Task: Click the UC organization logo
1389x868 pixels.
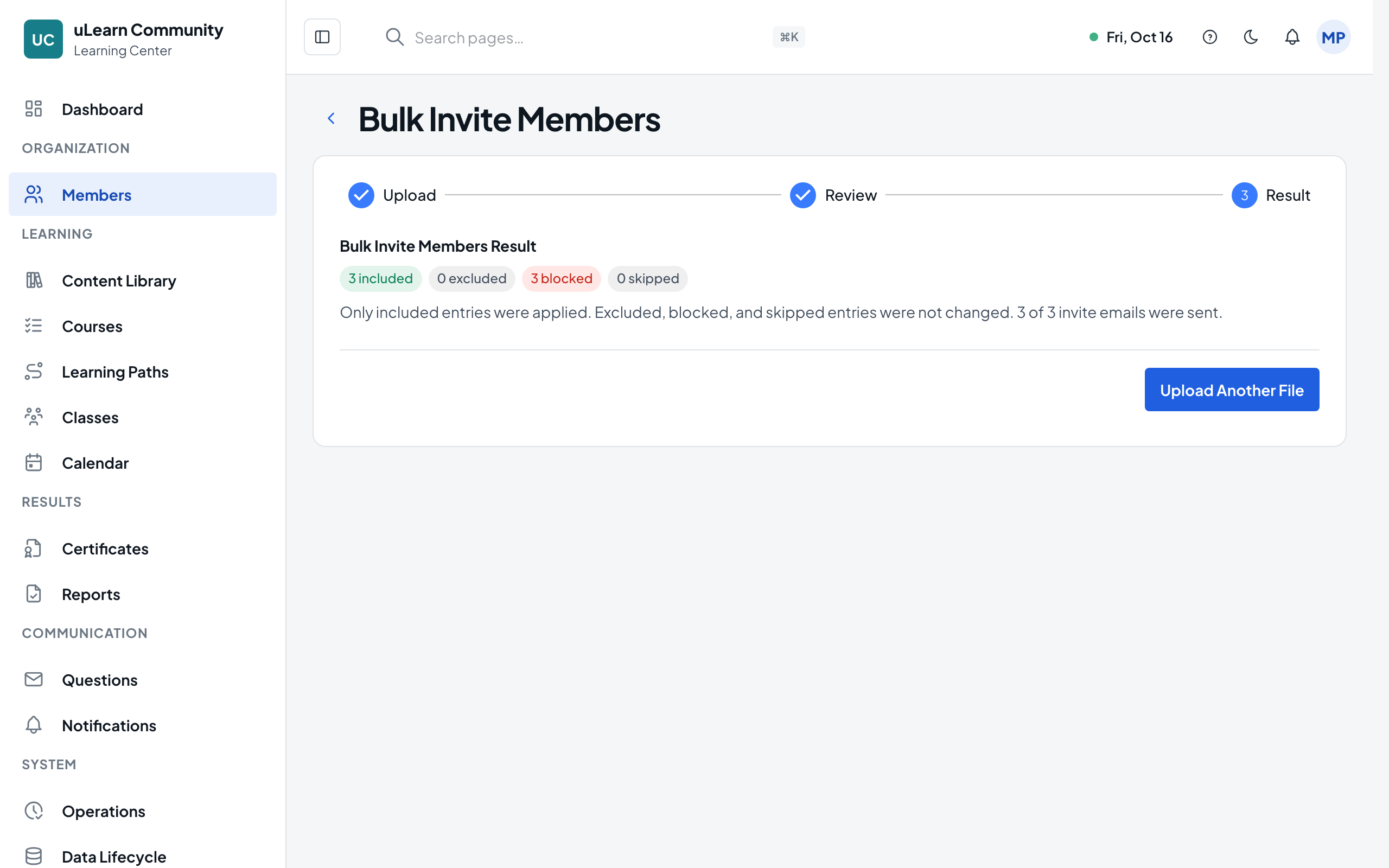Action: pyautogui.click(x=43, y=39)
